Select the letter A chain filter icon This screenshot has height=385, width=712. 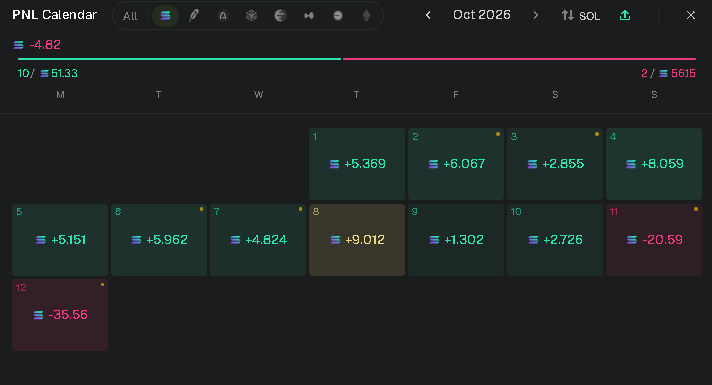(x=222, y=16)
